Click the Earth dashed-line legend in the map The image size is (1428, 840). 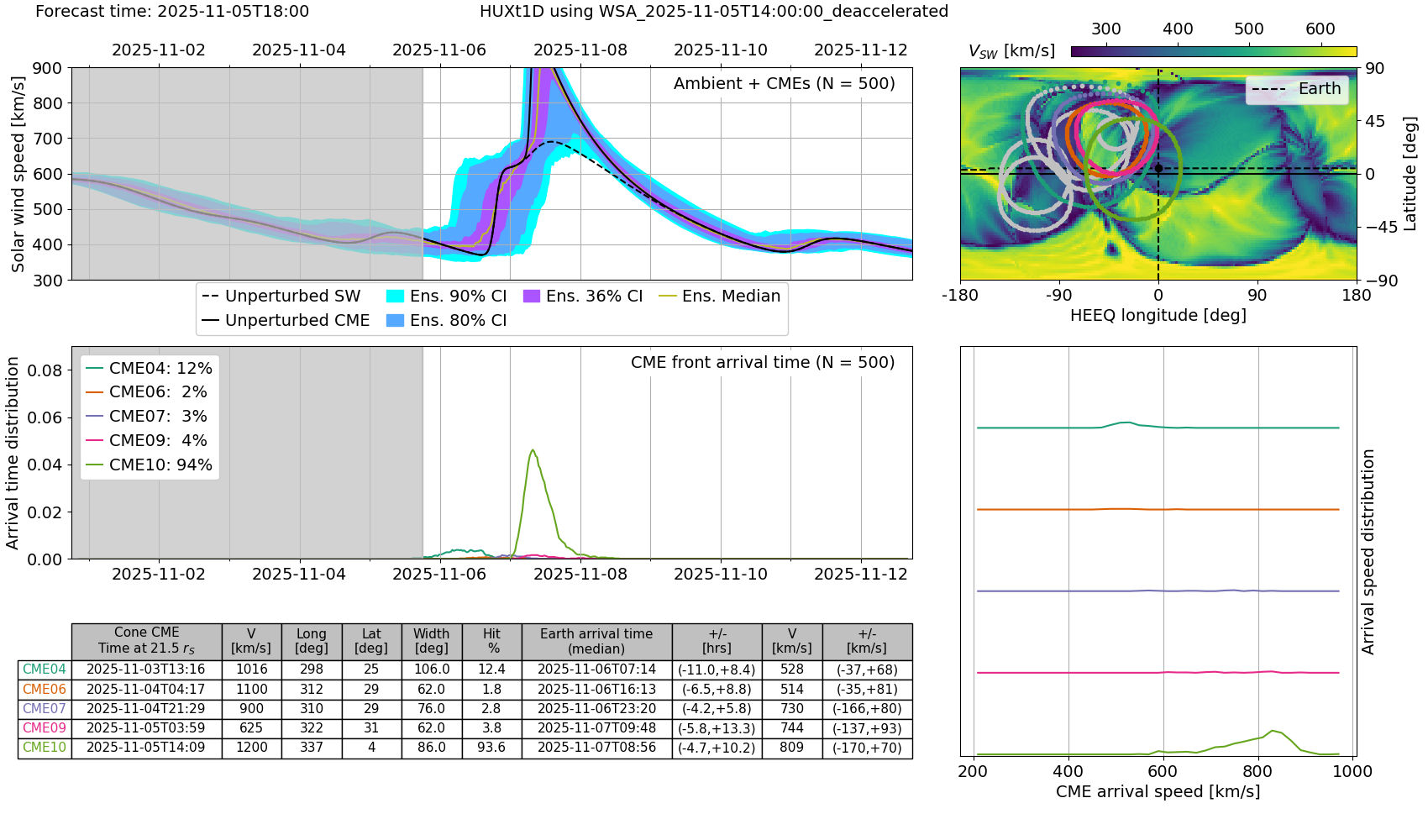[x=1296, y=89]
